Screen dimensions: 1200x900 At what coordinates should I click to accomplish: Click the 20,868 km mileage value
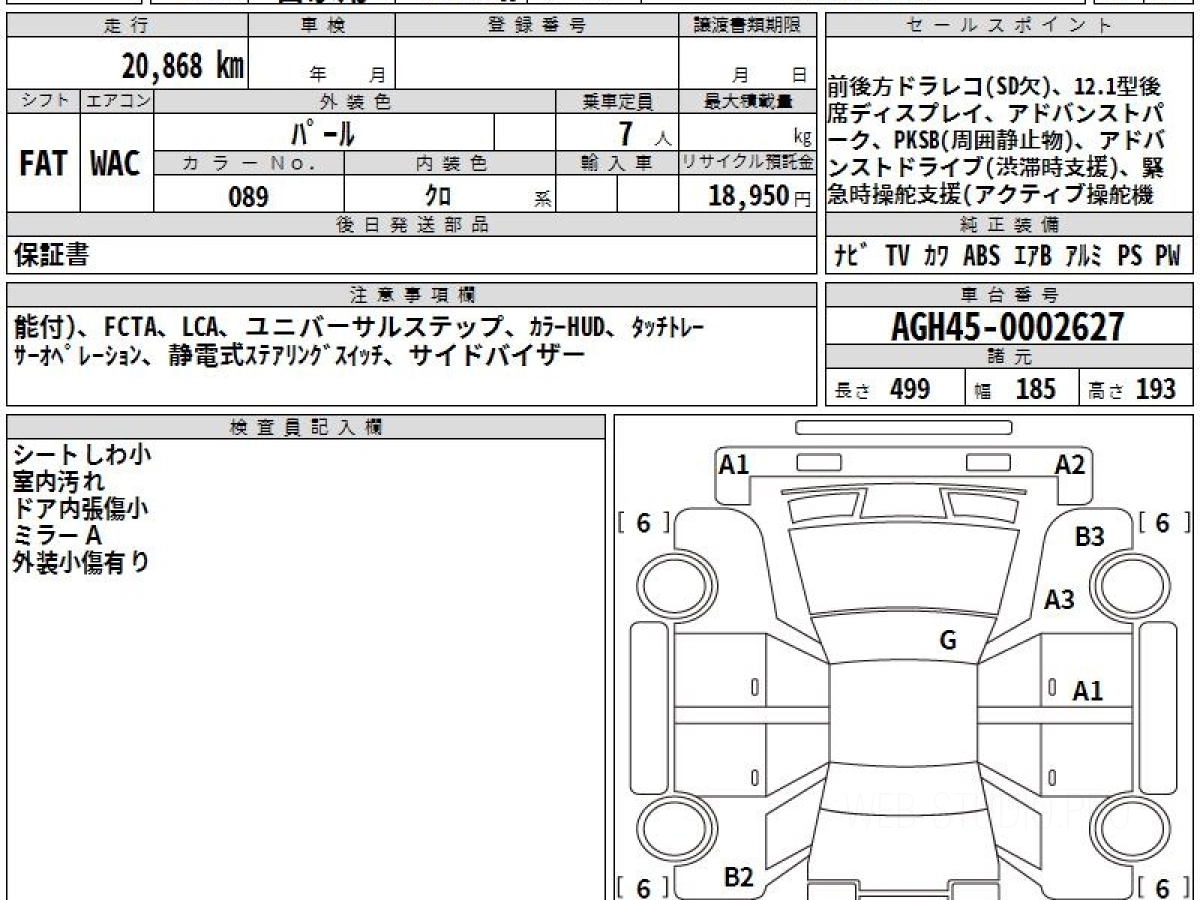tap(182, 66)
